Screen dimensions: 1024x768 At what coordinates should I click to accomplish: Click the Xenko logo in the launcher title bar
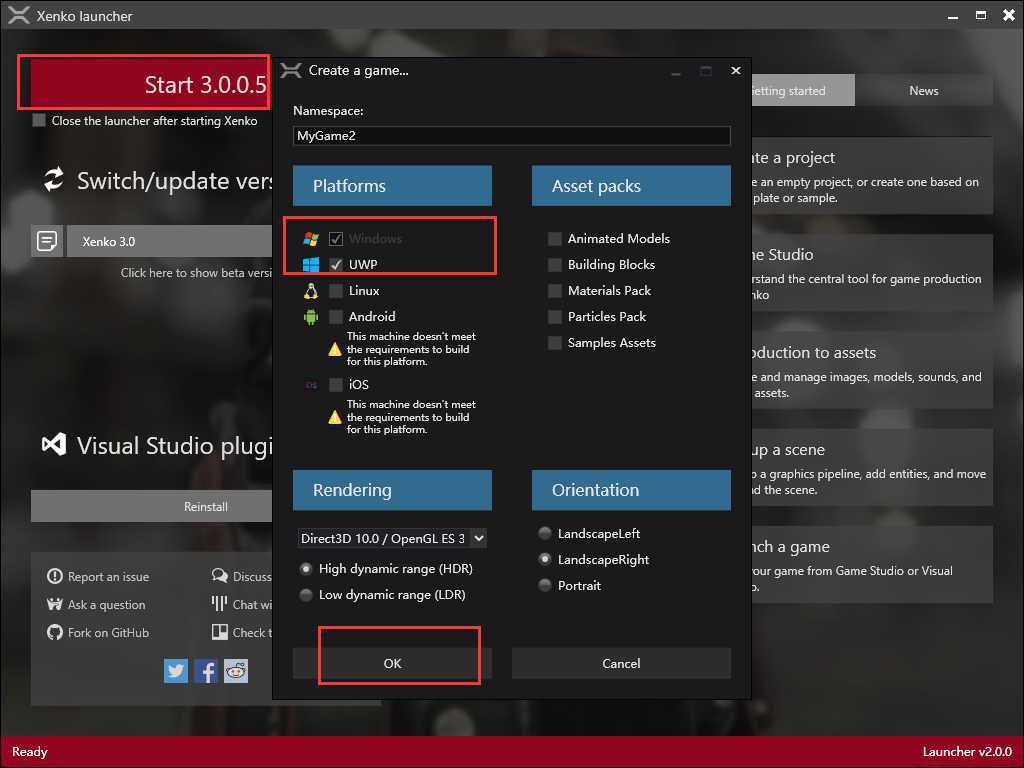click(19, 15)
